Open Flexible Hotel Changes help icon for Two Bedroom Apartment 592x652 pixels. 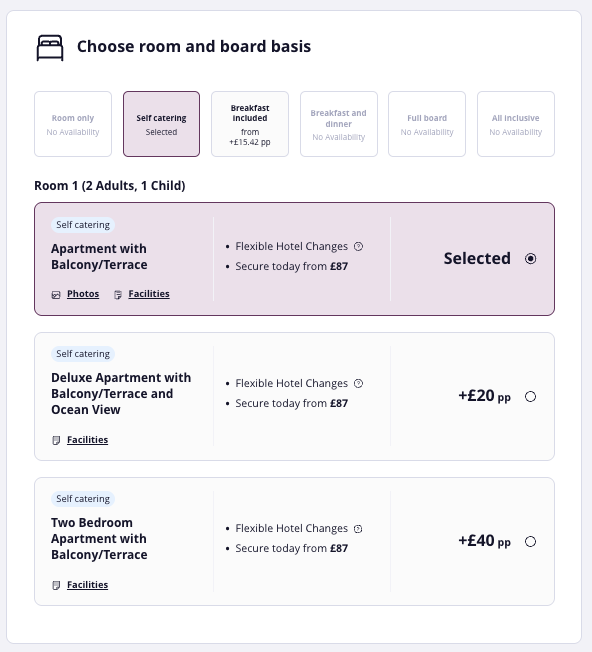pyautogui.click(x=358, y=529)
